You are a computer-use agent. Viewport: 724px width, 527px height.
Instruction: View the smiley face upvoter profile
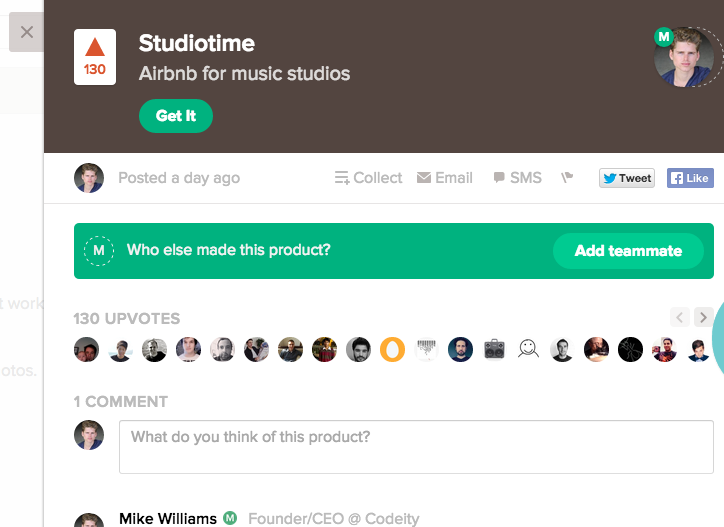[x=528, y=349]
